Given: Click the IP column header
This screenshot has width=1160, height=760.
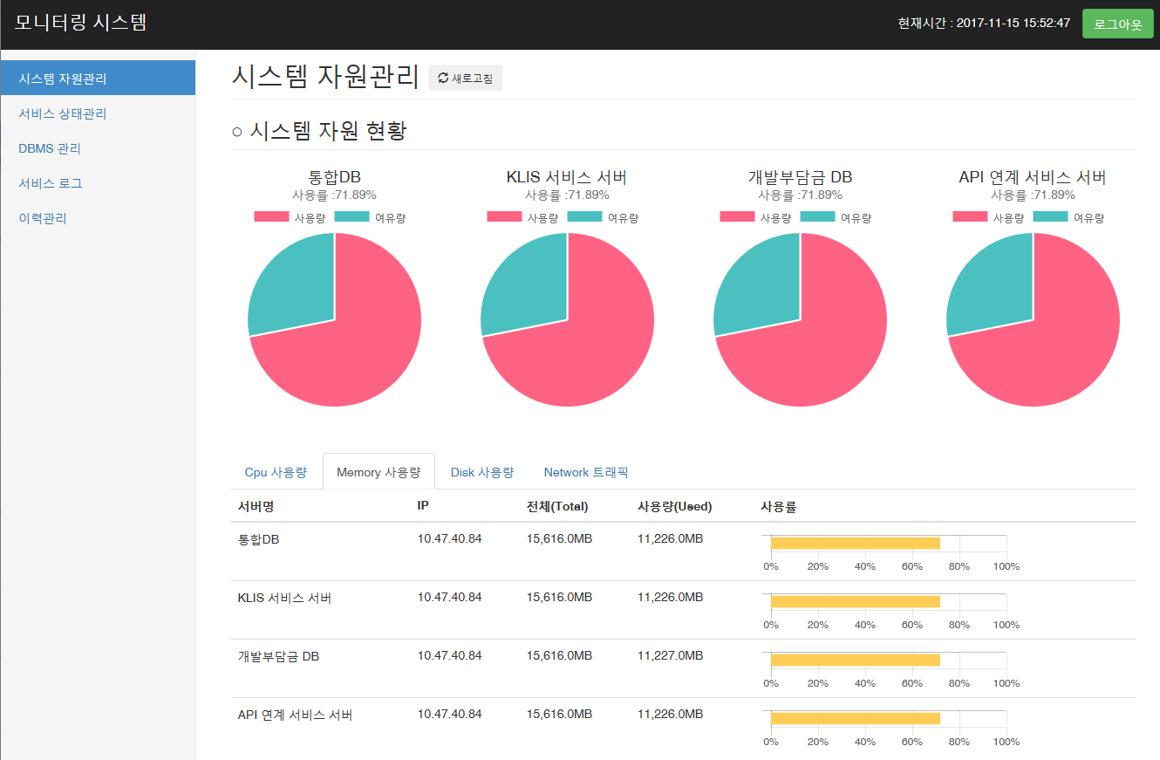Looking at the screenshot, I should pyautogui.click(x=423, y=506).
